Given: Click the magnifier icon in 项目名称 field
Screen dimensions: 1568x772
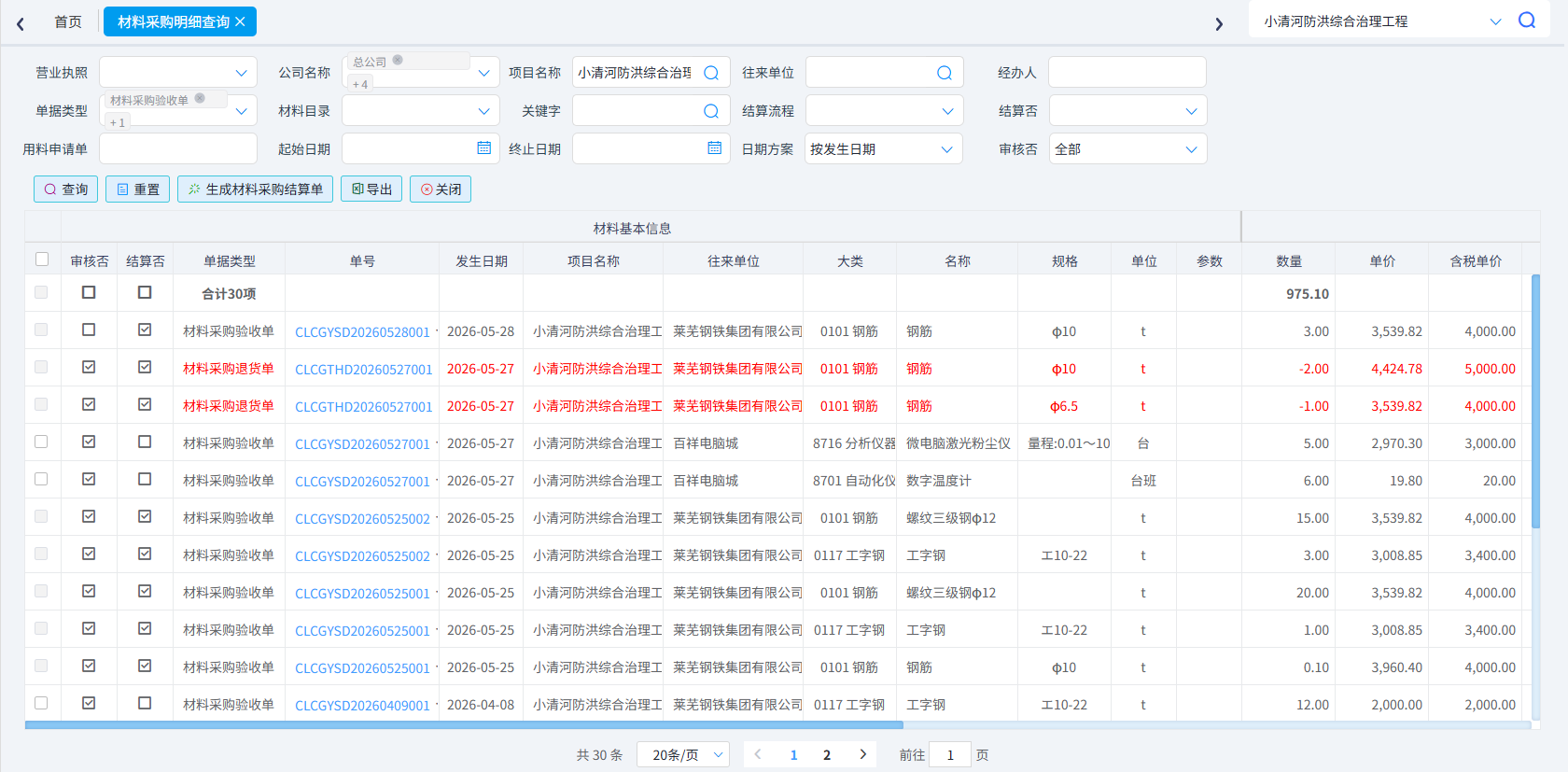Looking at the screenshot, I should [711, 73].
